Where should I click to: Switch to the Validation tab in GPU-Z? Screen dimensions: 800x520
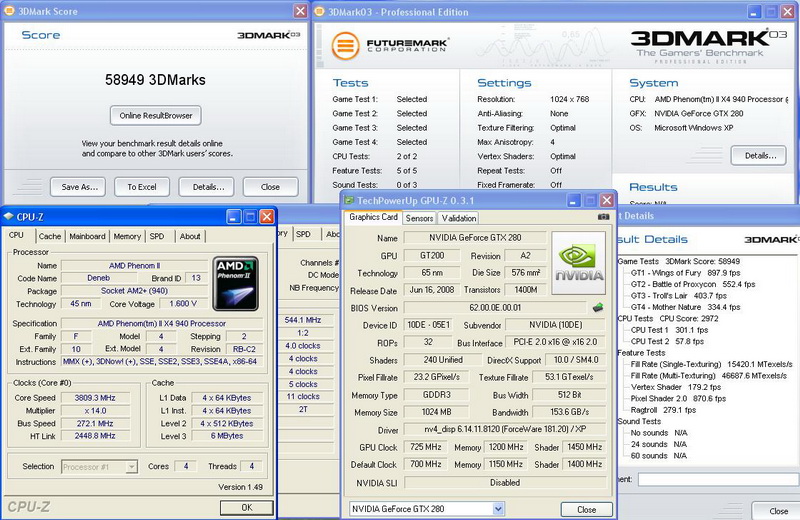pos(459,218)
